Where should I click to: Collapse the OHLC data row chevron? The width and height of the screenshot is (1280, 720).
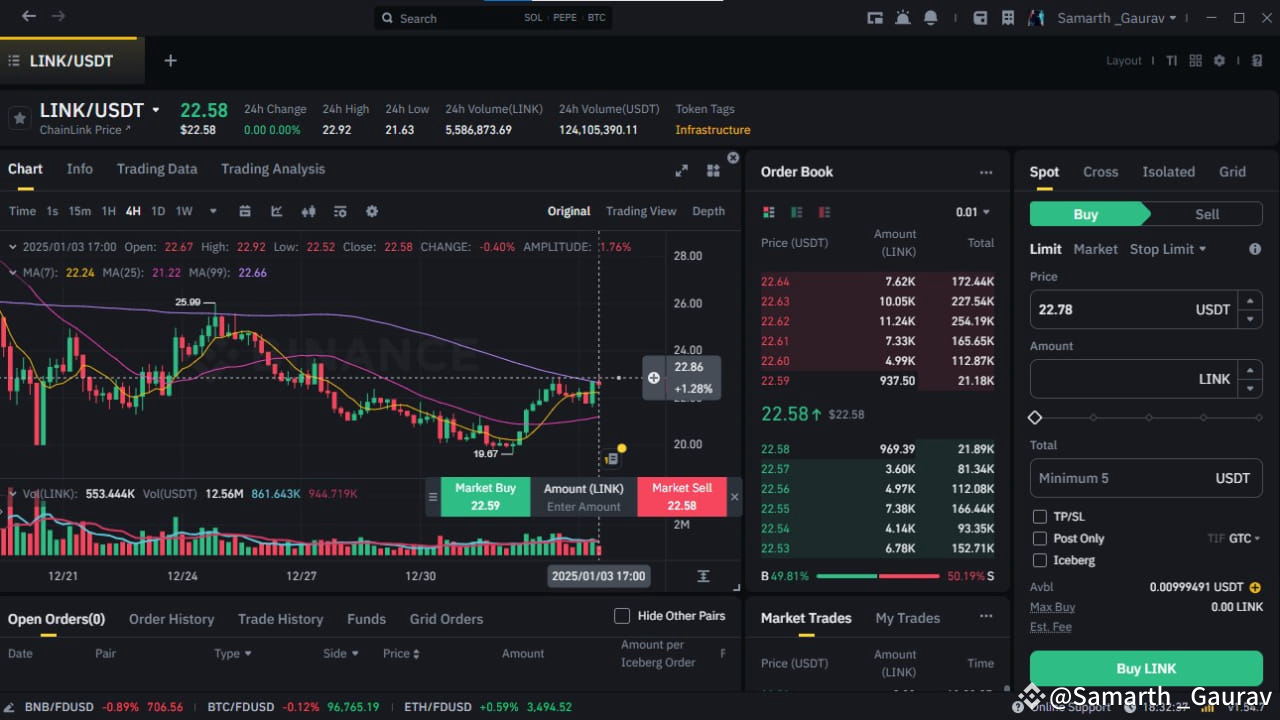pos(12,247)
